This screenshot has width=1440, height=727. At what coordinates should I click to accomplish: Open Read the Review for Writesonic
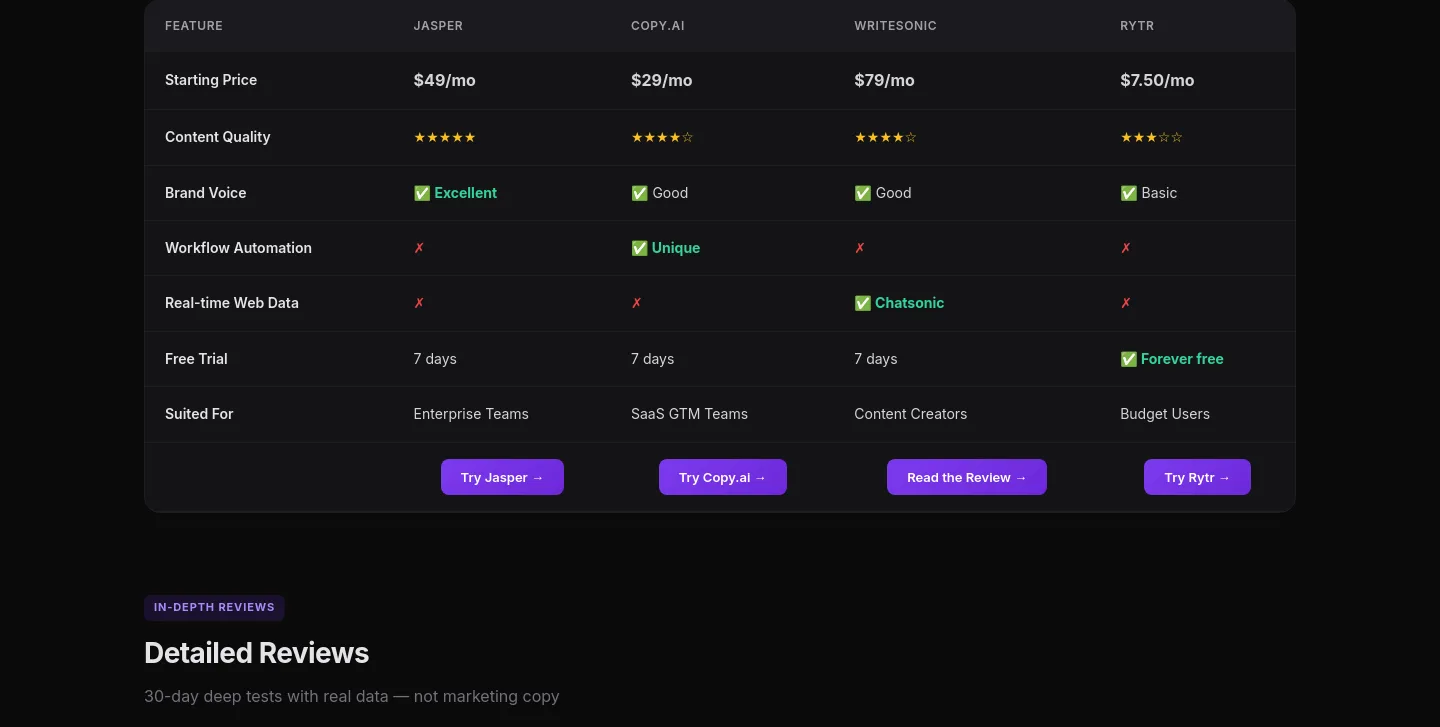pos(967,477)
